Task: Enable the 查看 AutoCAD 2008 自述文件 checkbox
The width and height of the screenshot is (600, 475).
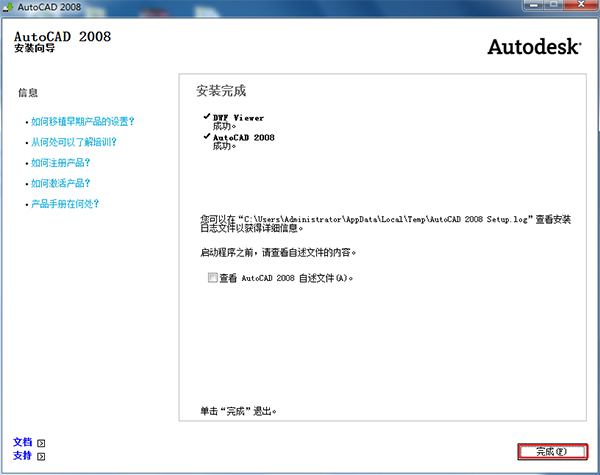Action: tap(212, 278)
